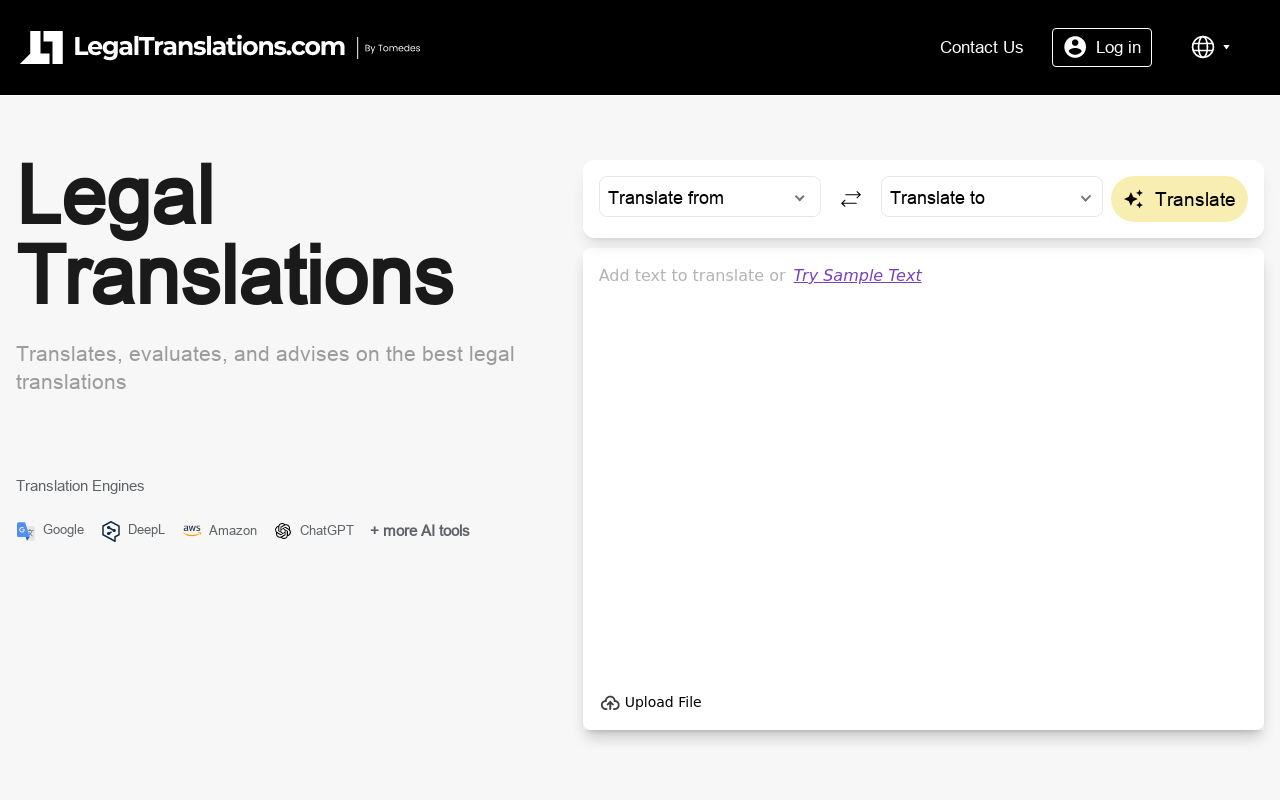Screen dimensions: 1280x800
Task: Select the Amazon engine label
Action: click(x=233, y=531)
